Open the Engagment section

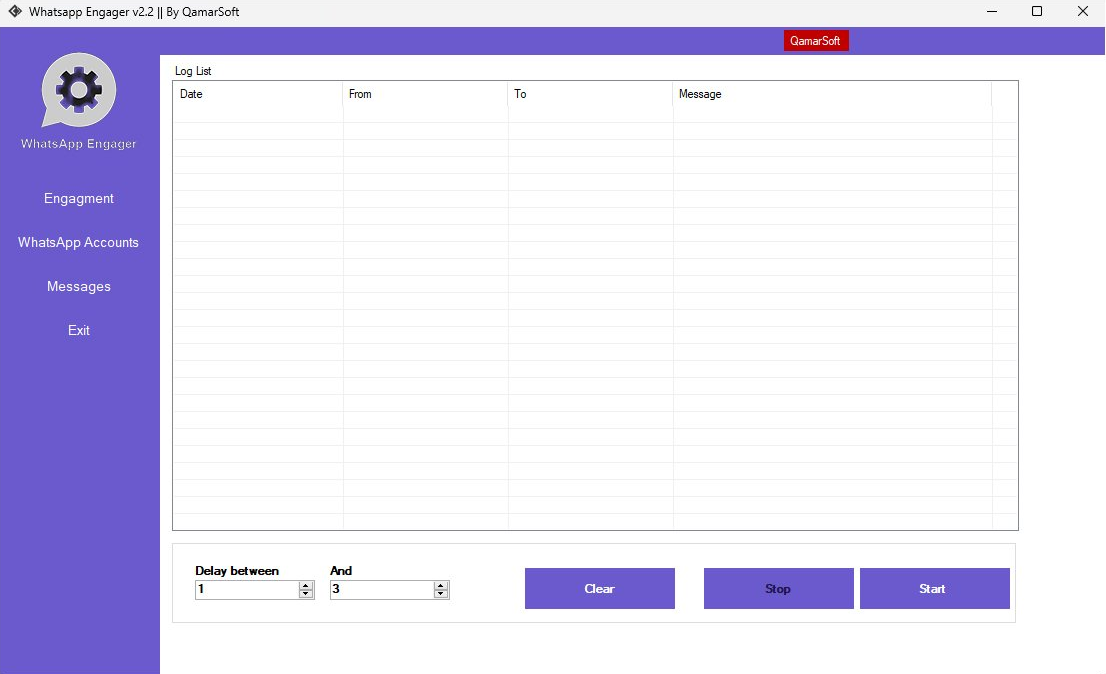79,198
